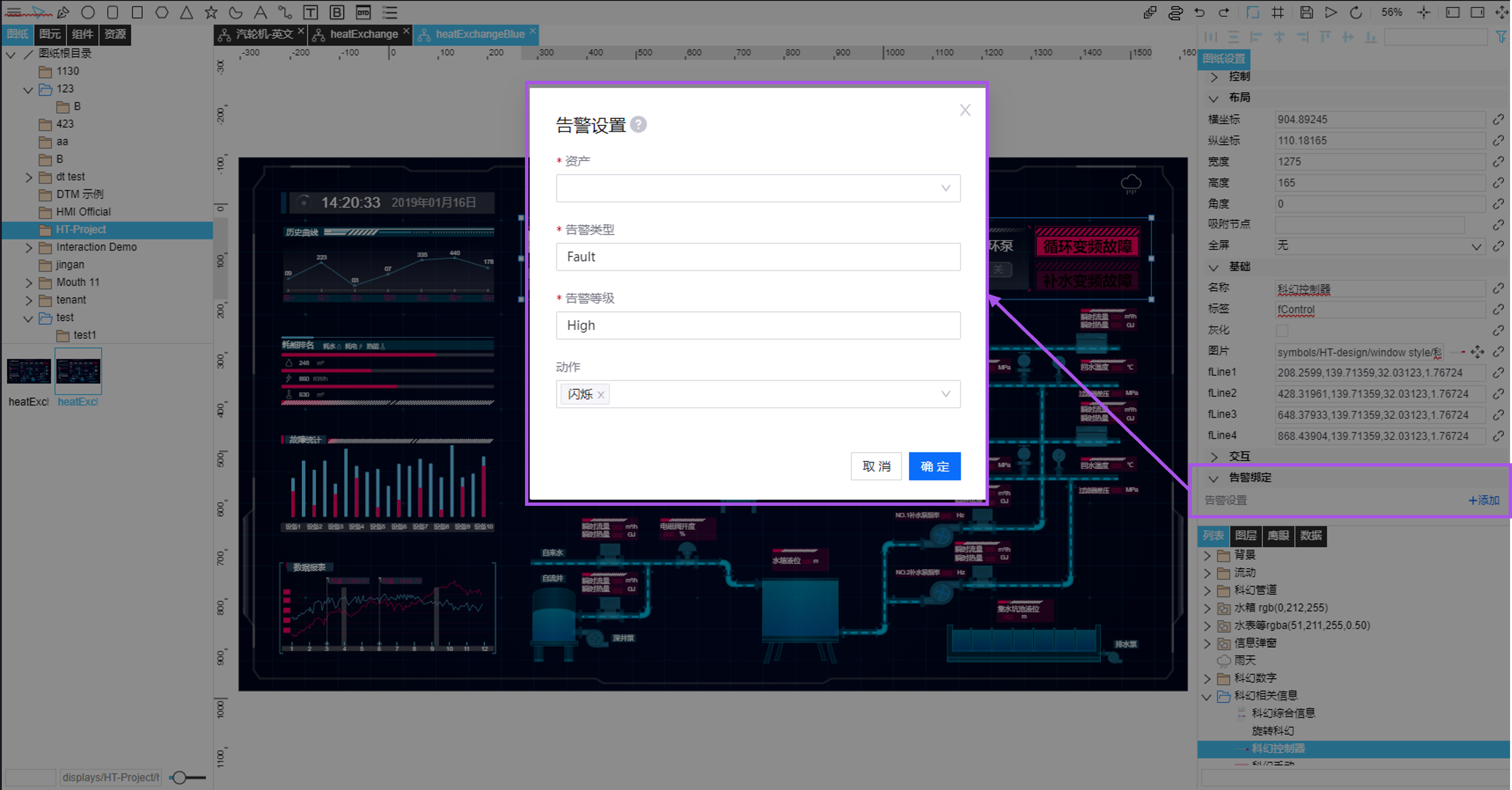Switch to the heatExchange tab
The height and width of the screenshot is (790, 1512).
coord(363,34)
